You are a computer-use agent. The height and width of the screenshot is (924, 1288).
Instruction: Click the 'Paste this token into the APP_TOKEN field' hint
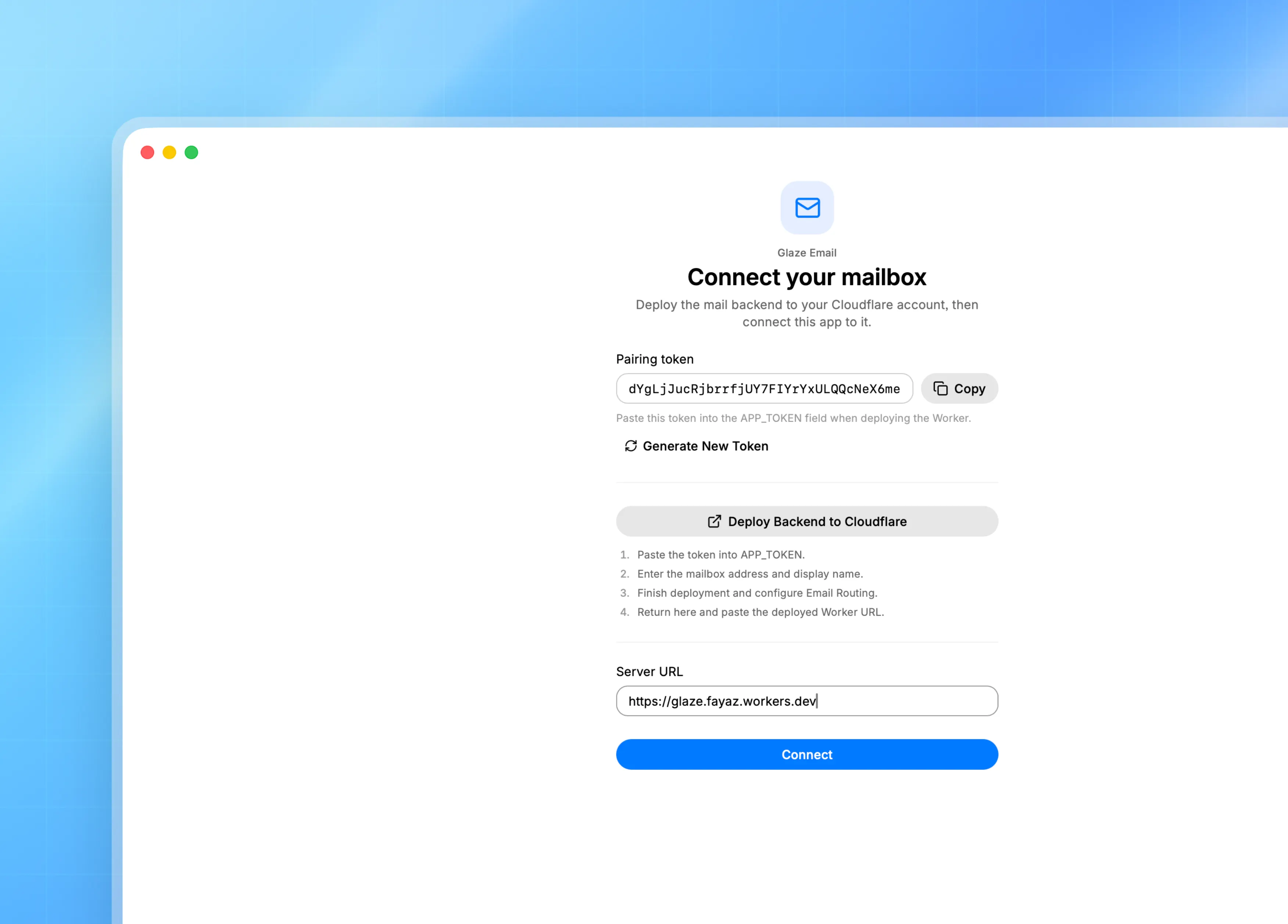pos(793,418)
